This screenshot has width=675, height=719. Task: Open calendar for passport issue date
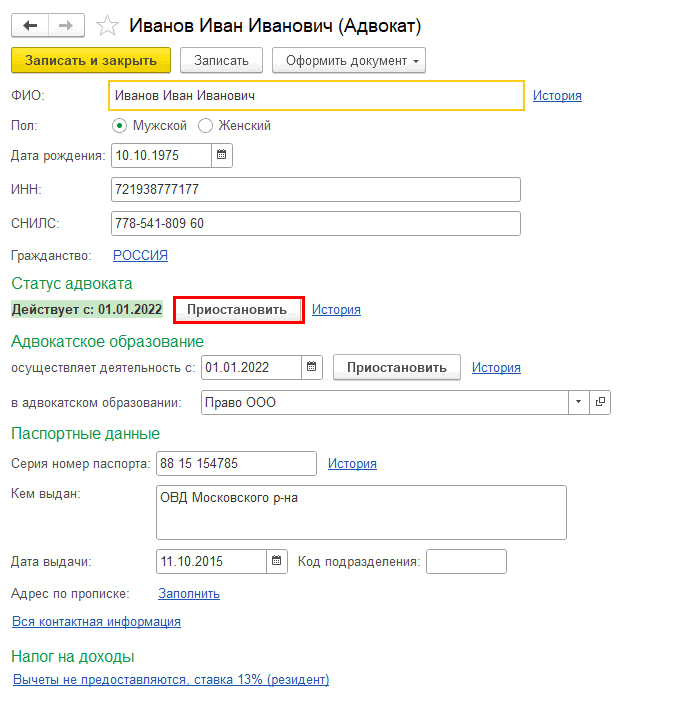pos(278,561)
